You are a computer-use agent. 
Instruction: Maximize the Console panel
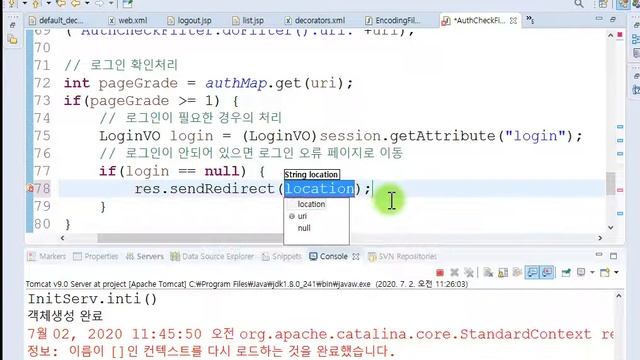[x=613, y=256]
